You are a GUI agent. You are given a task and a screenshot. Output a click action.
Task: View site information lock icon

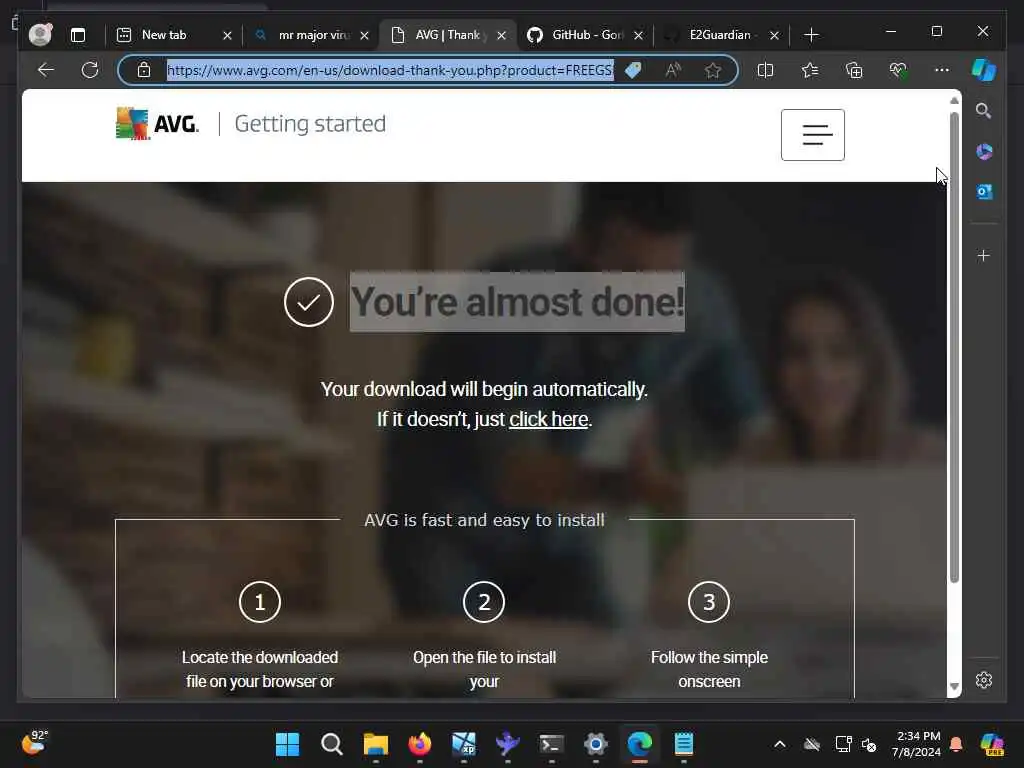click(x=144, y=70)
